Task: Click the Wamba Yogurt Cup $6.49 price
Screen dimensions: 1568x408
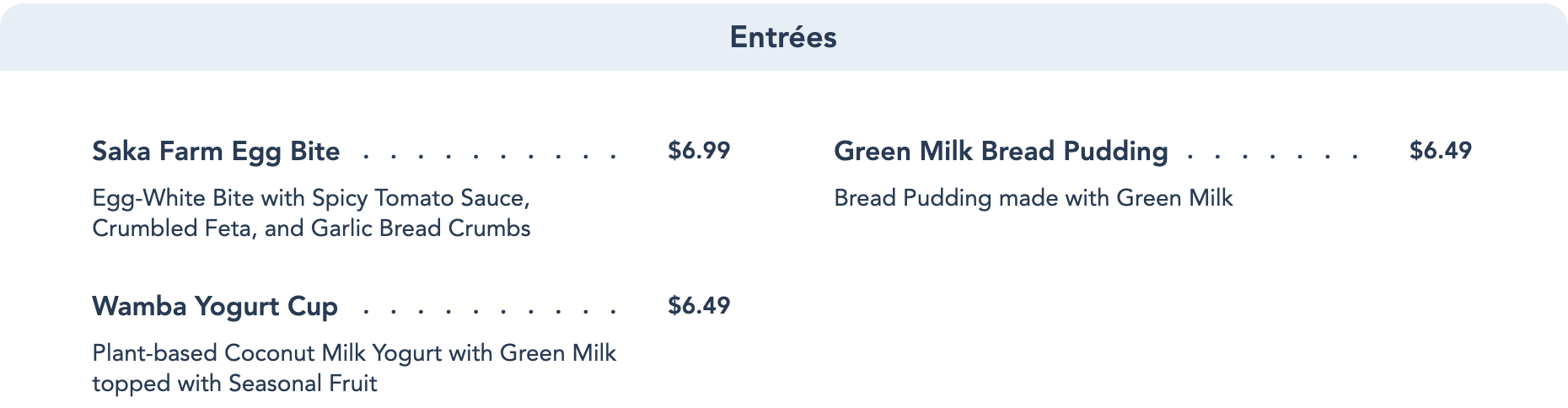Action: 699,305
